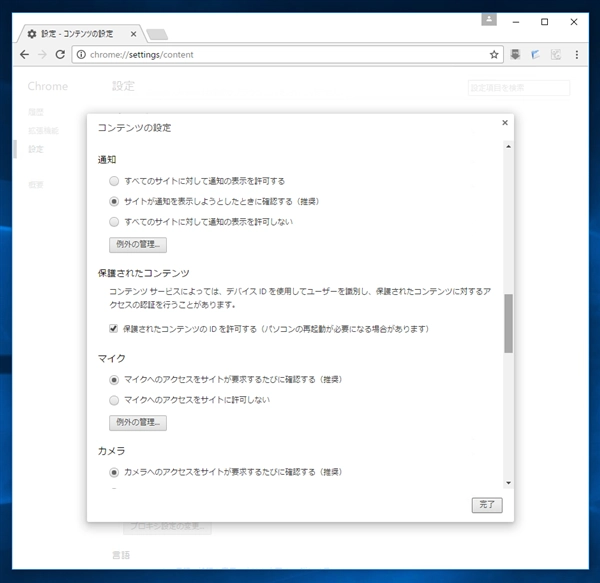Screen dimensions: 600x583
Task: Close the コンテンツの設定 dialog with the X
Action: coord(505,122)
